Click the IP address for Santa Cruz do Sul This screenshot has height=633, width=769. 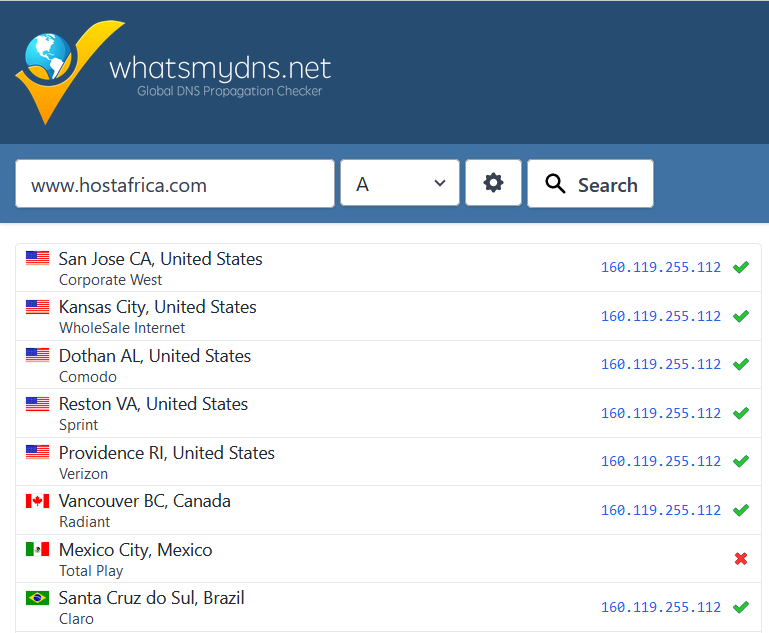click(660, 607)
